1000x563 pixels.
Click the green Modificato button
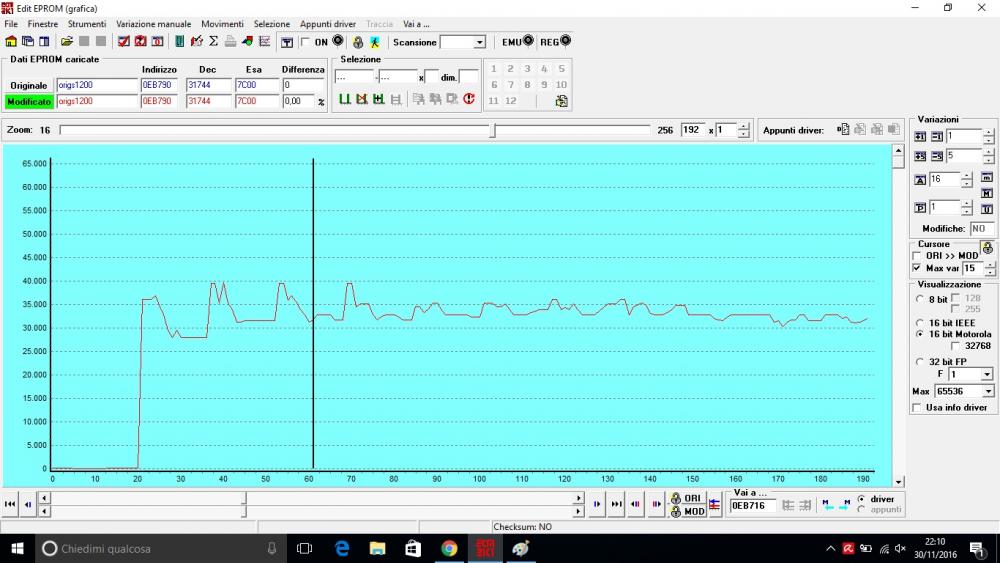click(x=29, y=101)
